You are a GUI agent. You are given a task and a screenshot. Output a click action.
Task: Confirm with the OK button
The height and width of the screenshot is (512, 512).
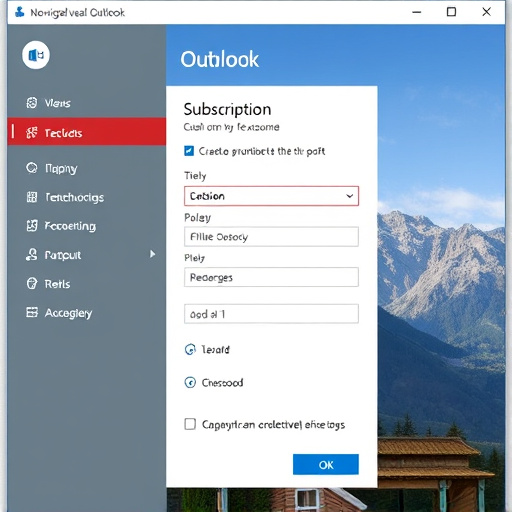coord(326,464)
